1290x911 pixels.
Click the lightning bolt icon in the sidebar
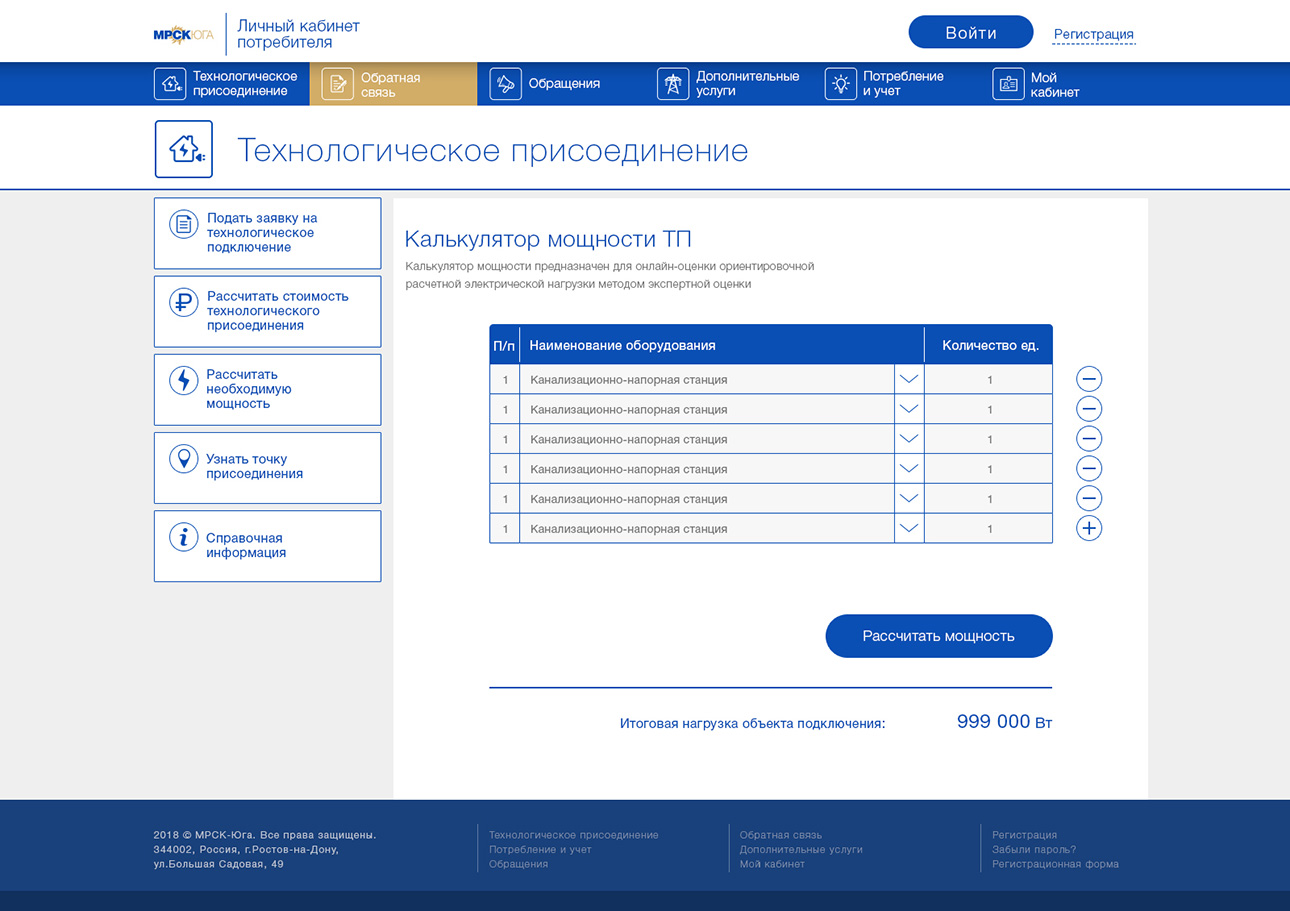[x=183, y=380]
